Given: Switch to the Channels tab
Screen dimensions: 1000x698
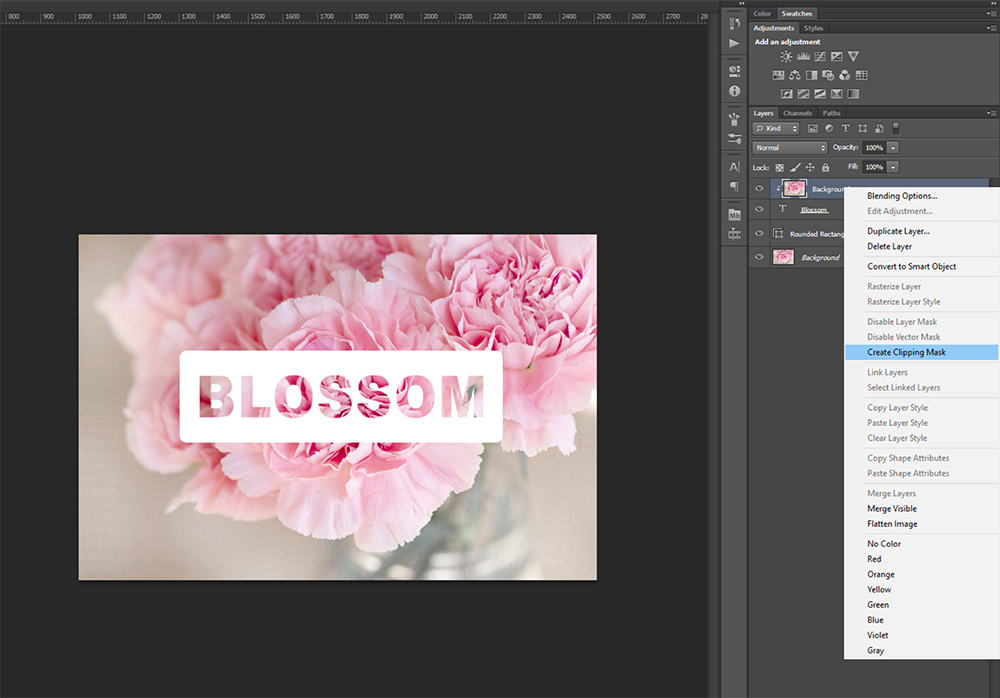Looking at the screenshot, I should point(797,113).
